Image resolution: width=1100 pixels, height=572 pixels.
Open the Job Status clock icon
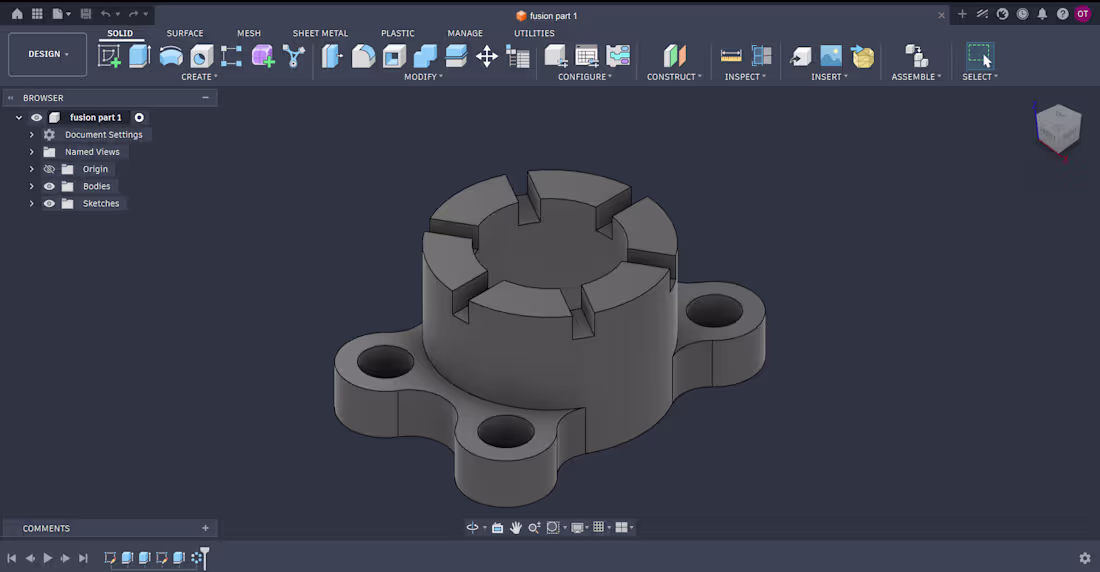tap(1022, 14)
